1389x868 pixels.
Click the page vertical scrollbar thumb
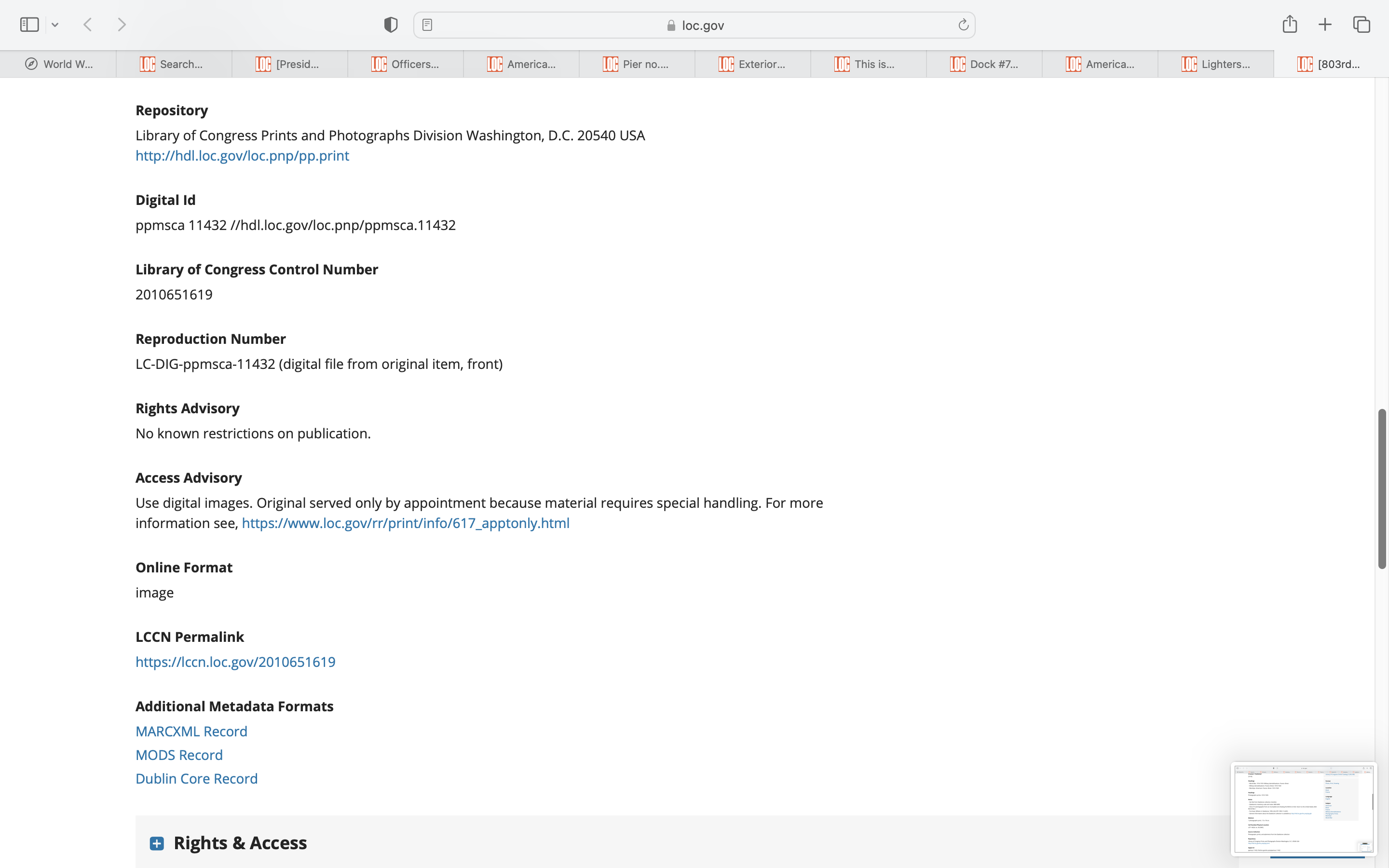[x=1382, y=488]
